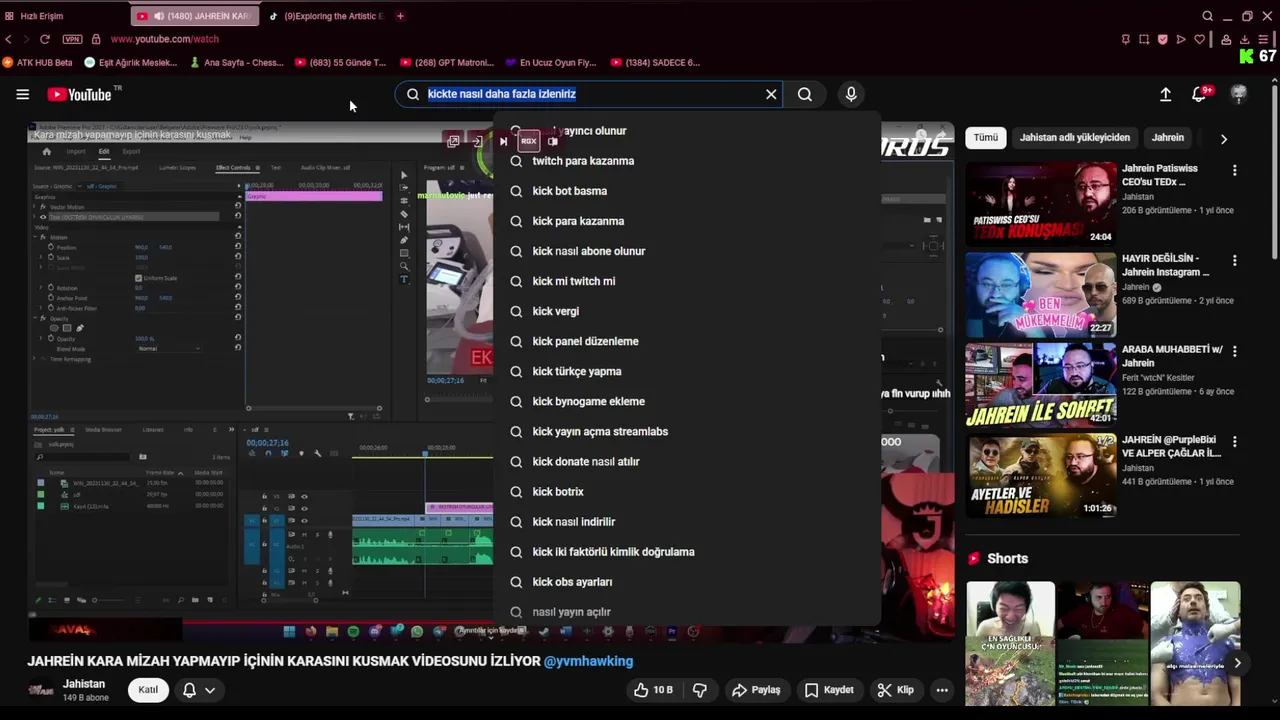The height and width of the screenshot is (720, 1280).
Task: Open the ATK HUB Beta bookmark
Action: click(38, 62)
